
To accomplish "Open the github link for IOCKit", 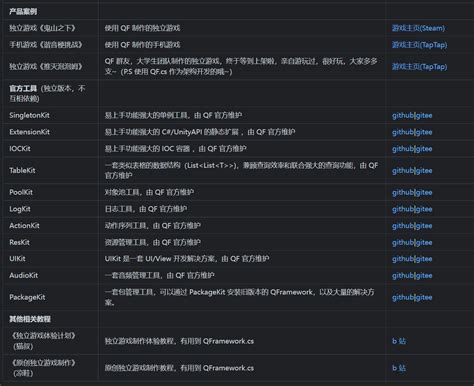I will (x=402, y=149).
